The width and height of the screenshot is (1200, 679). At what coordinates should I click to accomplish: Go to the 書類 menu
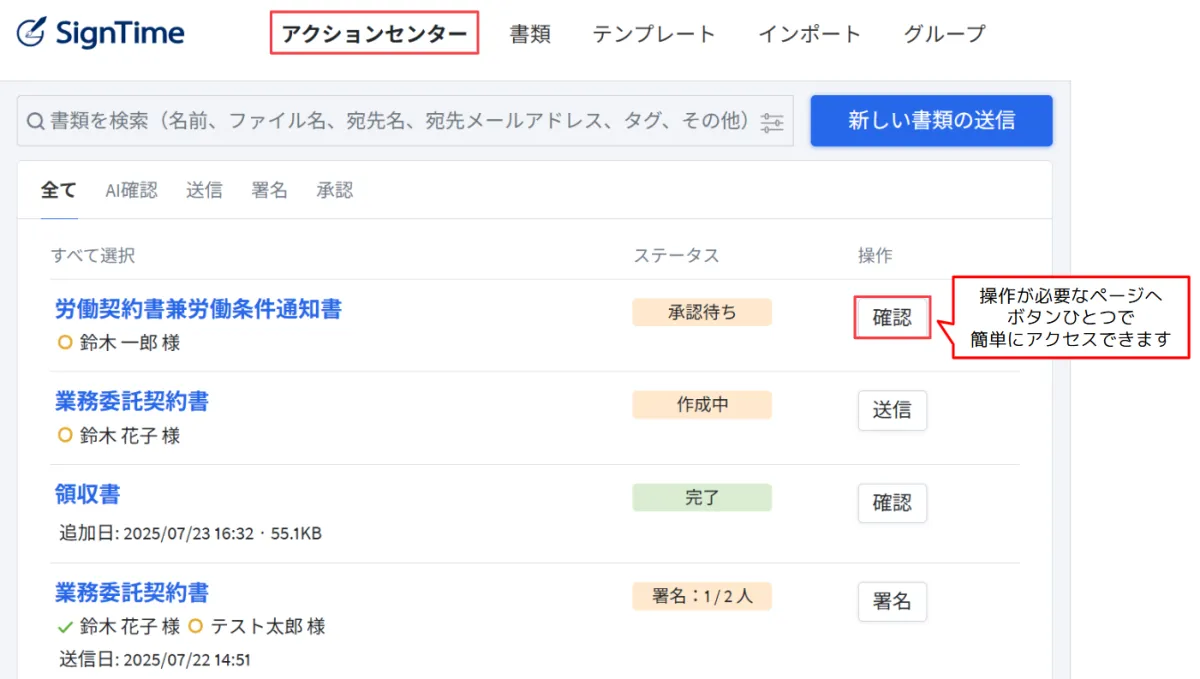(530, 34)
